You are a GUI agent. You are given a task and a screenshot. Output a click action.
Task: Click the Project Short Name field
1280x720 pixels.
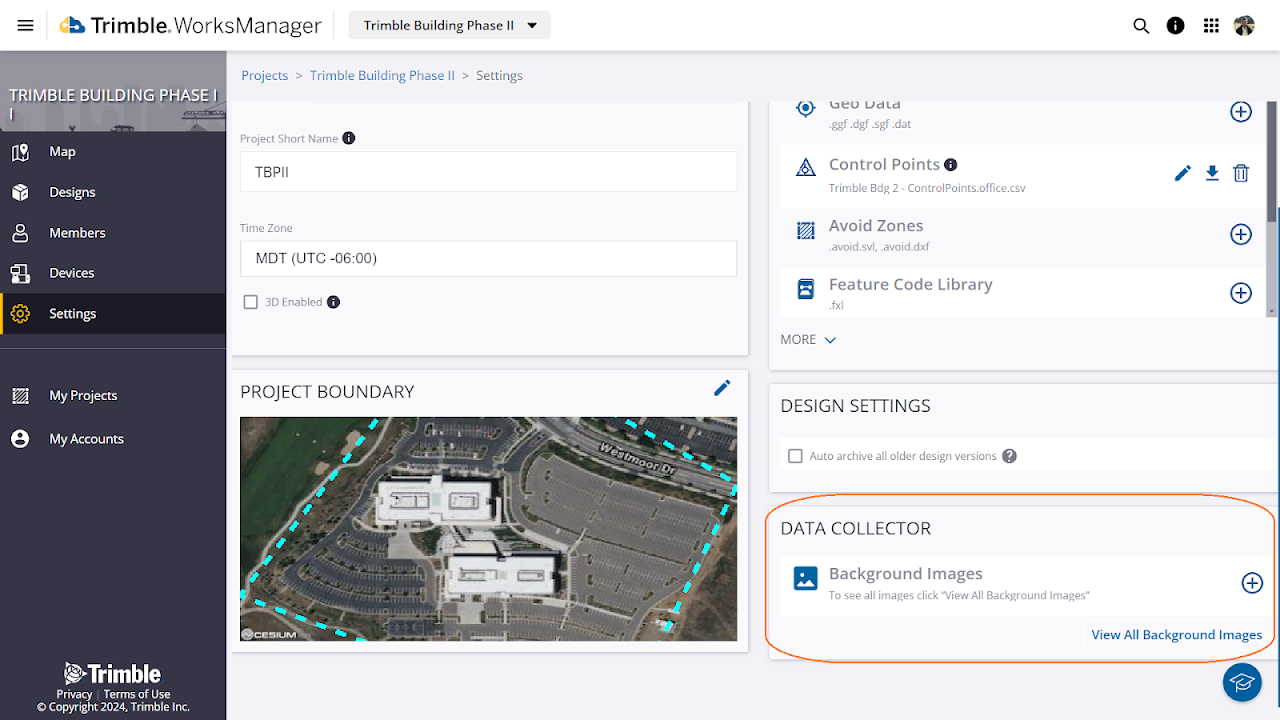click(488, 172)
